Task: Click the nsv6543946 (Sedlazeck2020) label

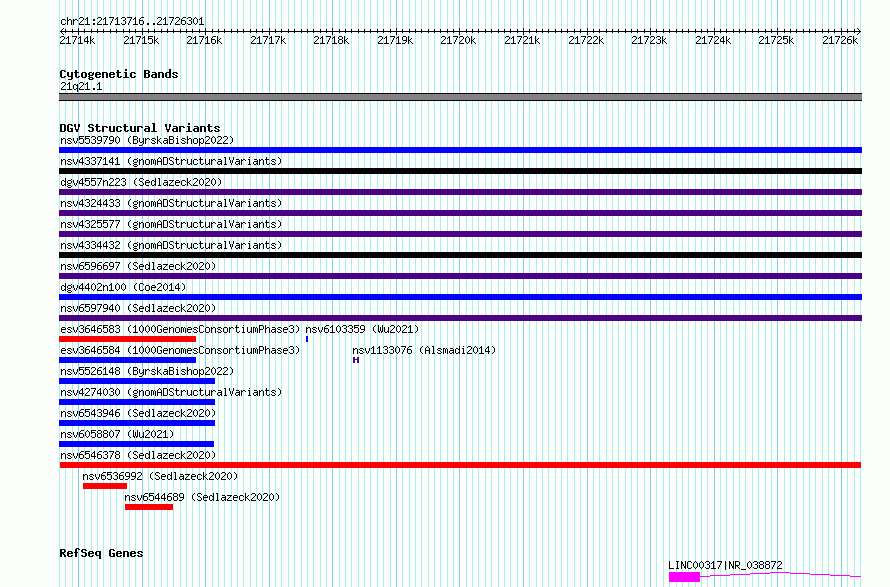Action: click(x=138, y=413)
